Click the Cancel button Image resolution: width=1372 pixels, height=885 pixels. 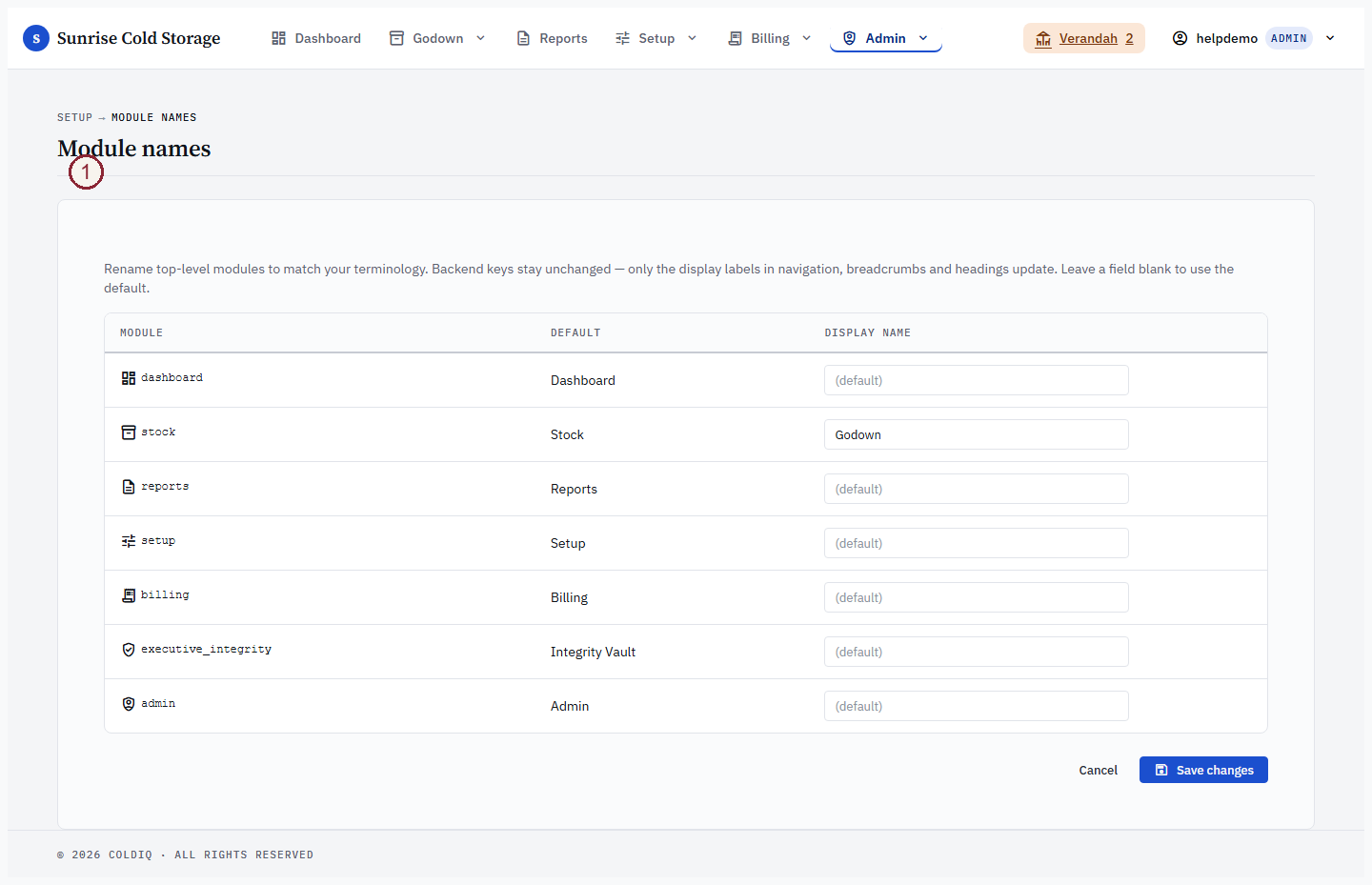coord(1098,770)
